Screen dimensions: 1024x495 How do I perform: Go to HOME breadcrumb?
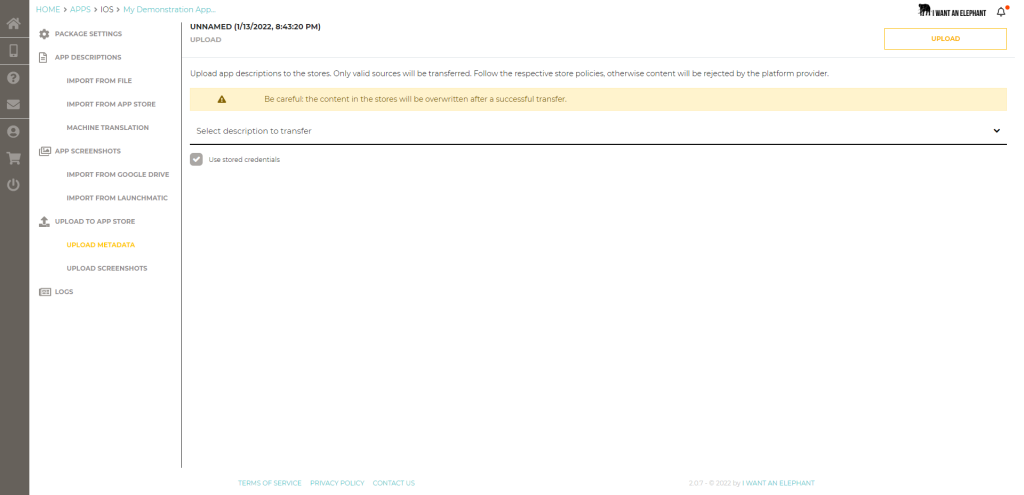(x=48, y=10)
